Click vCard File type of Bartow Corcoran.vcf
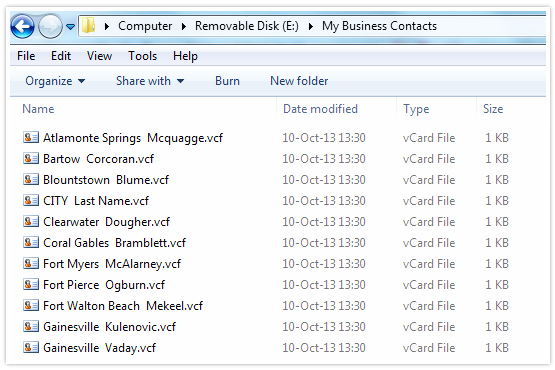This screenshot has height=370, width=555. pos(429,159)
